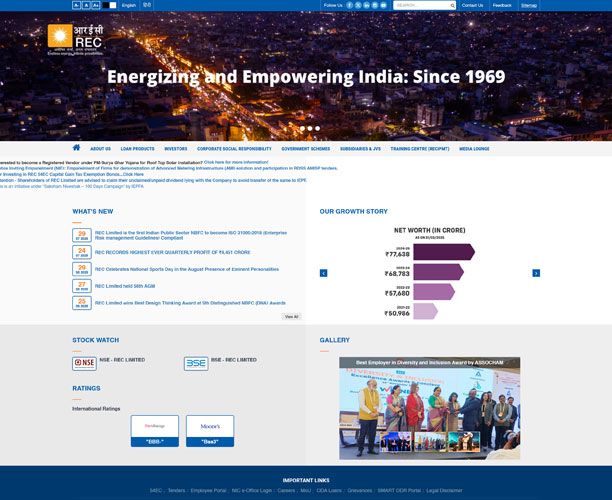Viewport: 612px width, 500px height.
Task: Click the REC logo
Action: pos(76,40)
